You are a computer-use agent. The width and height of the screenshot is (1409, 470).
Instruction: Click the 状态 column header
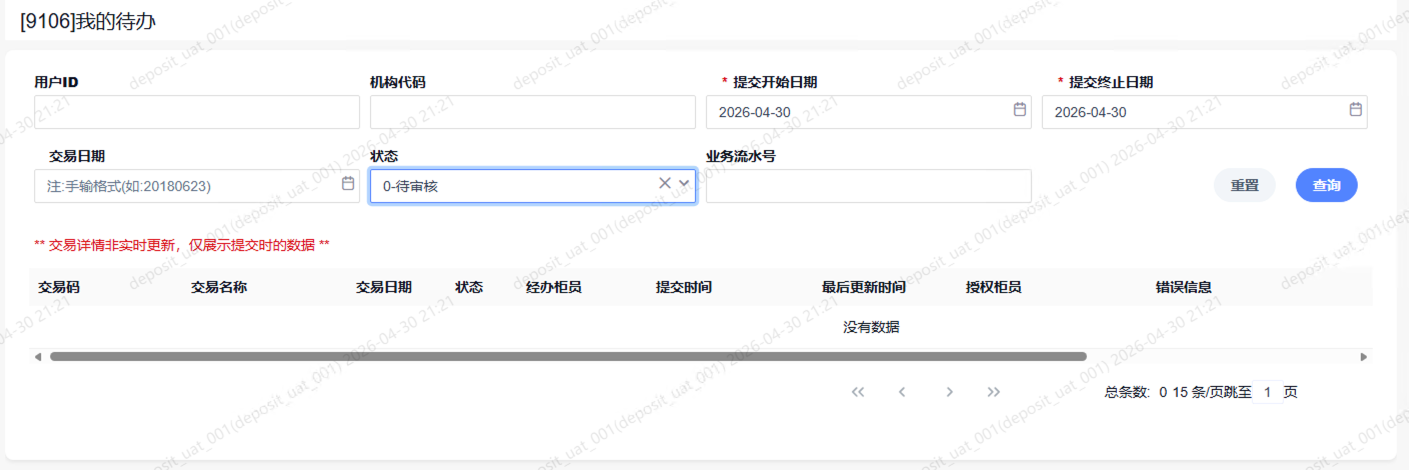coord(469,287)
